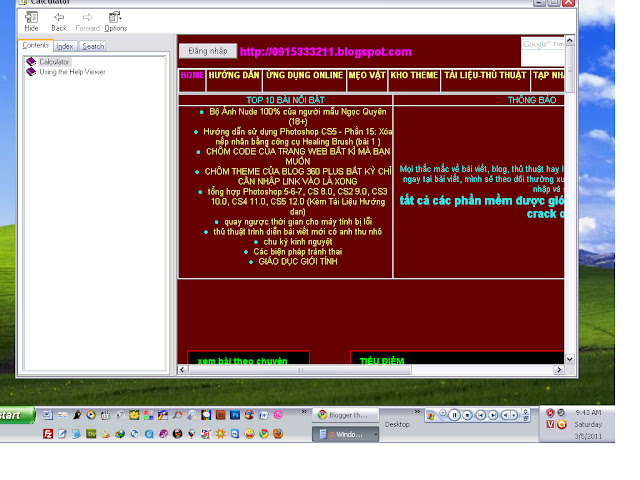Open the ỨNG DỤNG ONLINE menu item
This screenshot has height=480, width=640.
304,75
